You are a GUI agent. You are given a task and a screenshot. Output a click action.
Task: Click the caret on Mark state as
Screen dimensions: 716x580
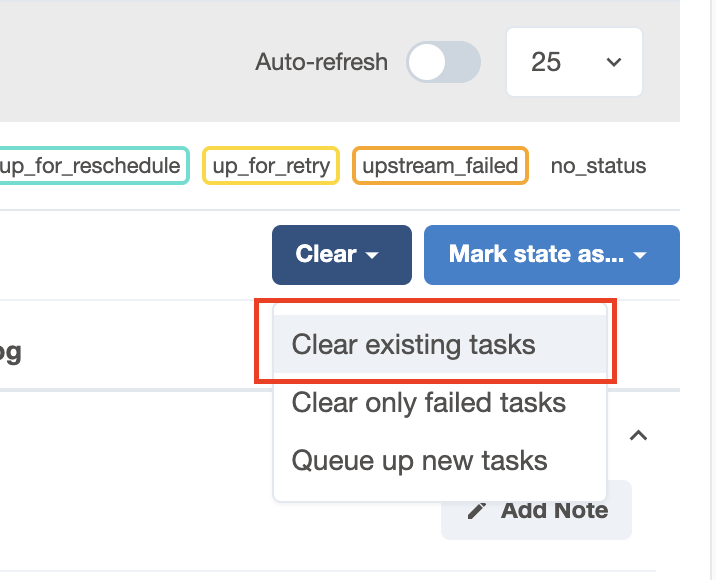click(641, 256)
